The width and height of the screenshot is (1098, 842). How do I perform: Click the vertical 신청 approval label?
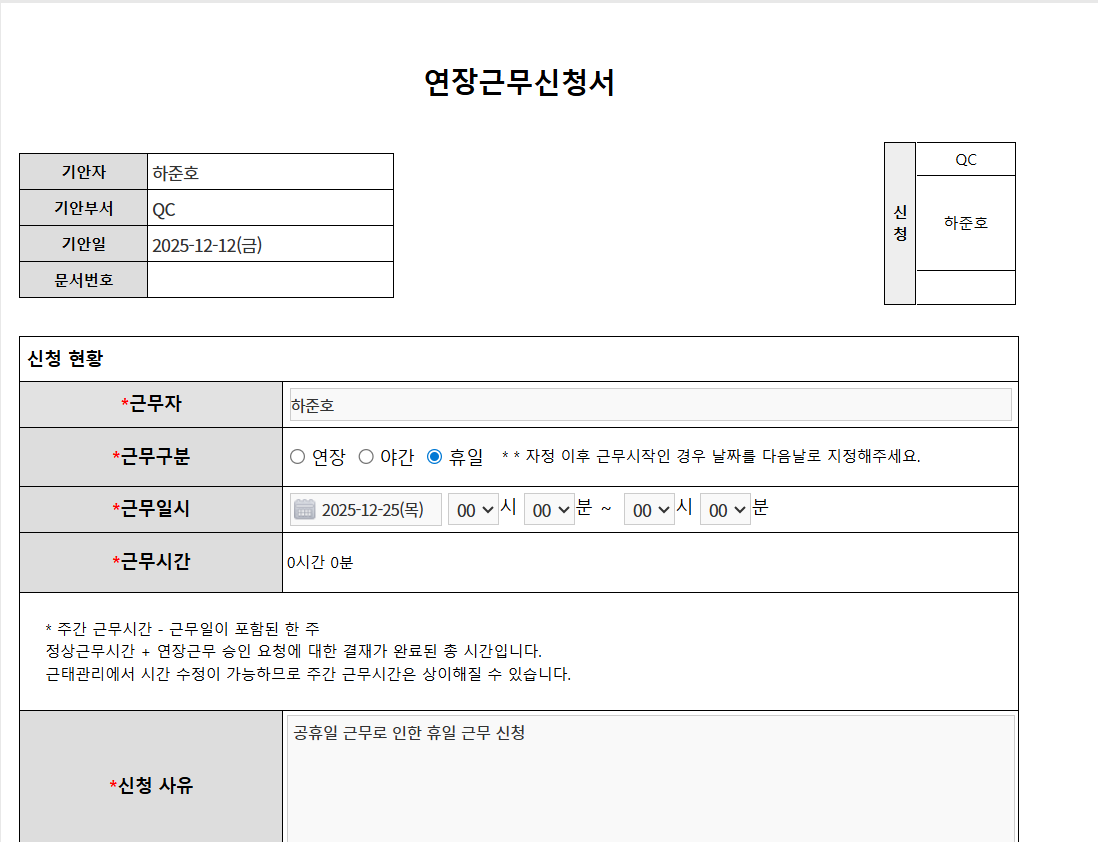(x=900, y=223)
